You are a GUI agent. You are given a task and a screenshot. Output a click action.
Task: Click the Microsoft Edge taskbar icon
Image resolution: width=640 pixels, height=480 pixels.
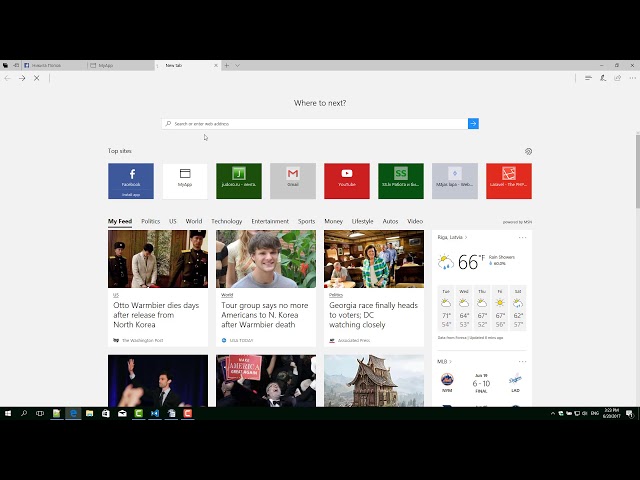pos(73,413)
